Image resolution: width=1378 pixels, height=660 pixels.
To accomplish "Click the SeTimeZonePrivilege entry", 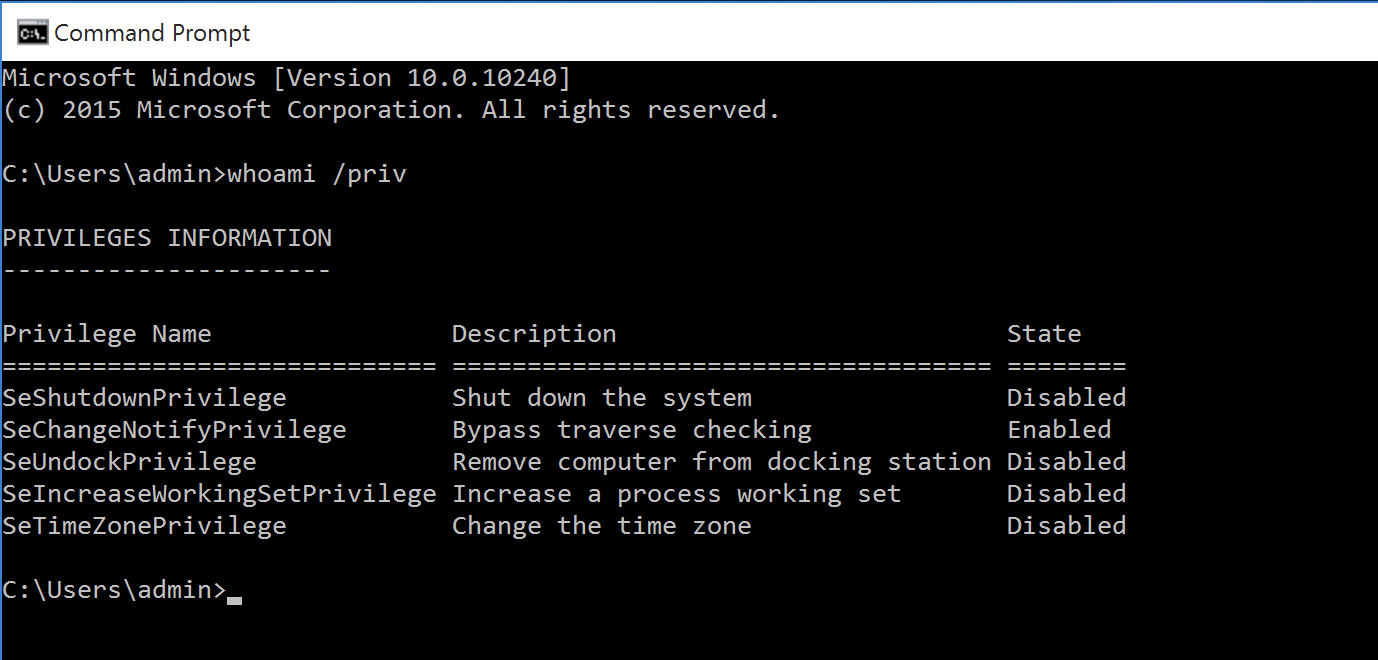I will 144,526.
